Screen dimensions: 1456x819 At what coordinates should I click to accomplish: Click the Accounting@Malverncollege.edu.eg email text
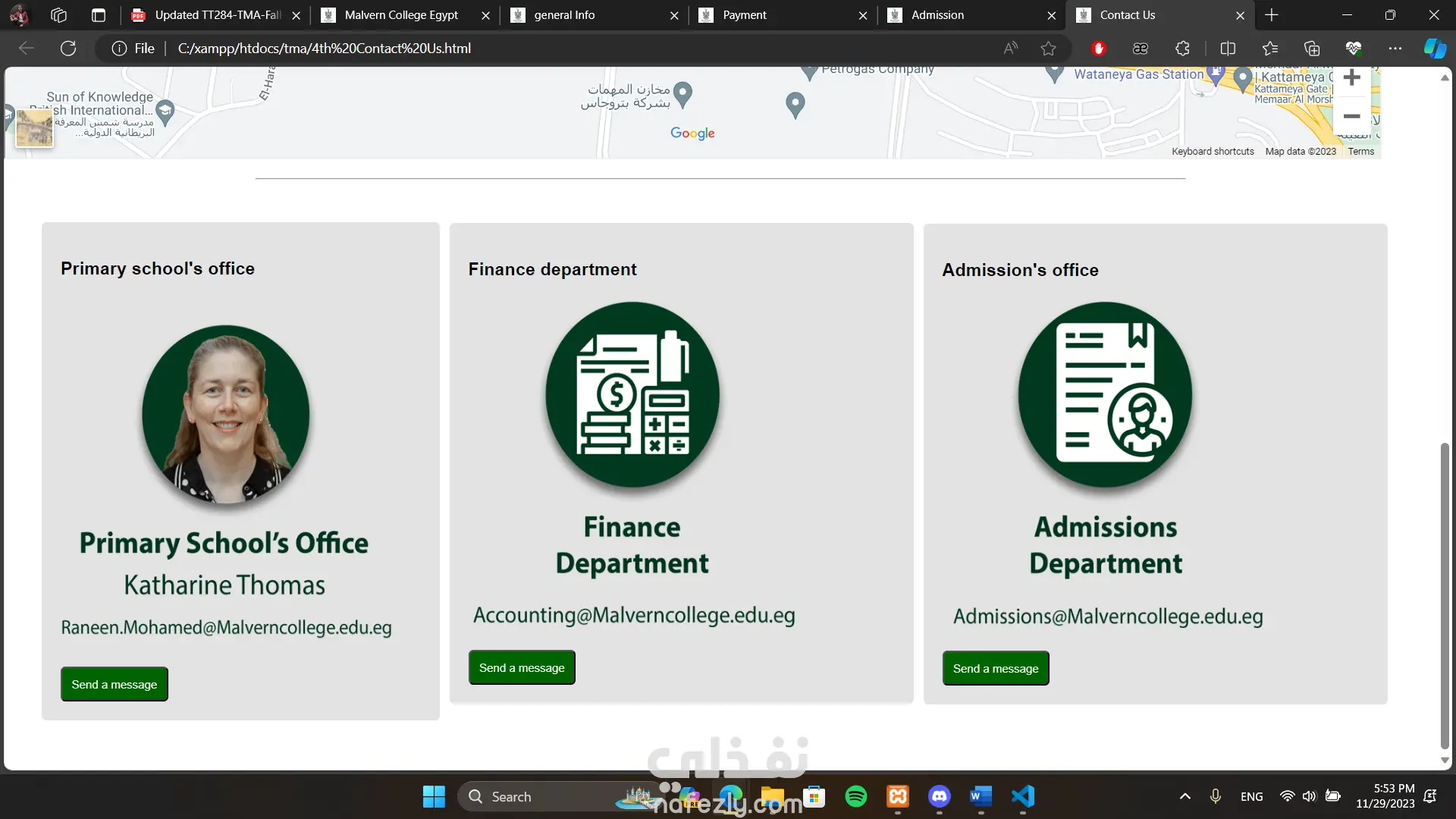pos(634,615)
